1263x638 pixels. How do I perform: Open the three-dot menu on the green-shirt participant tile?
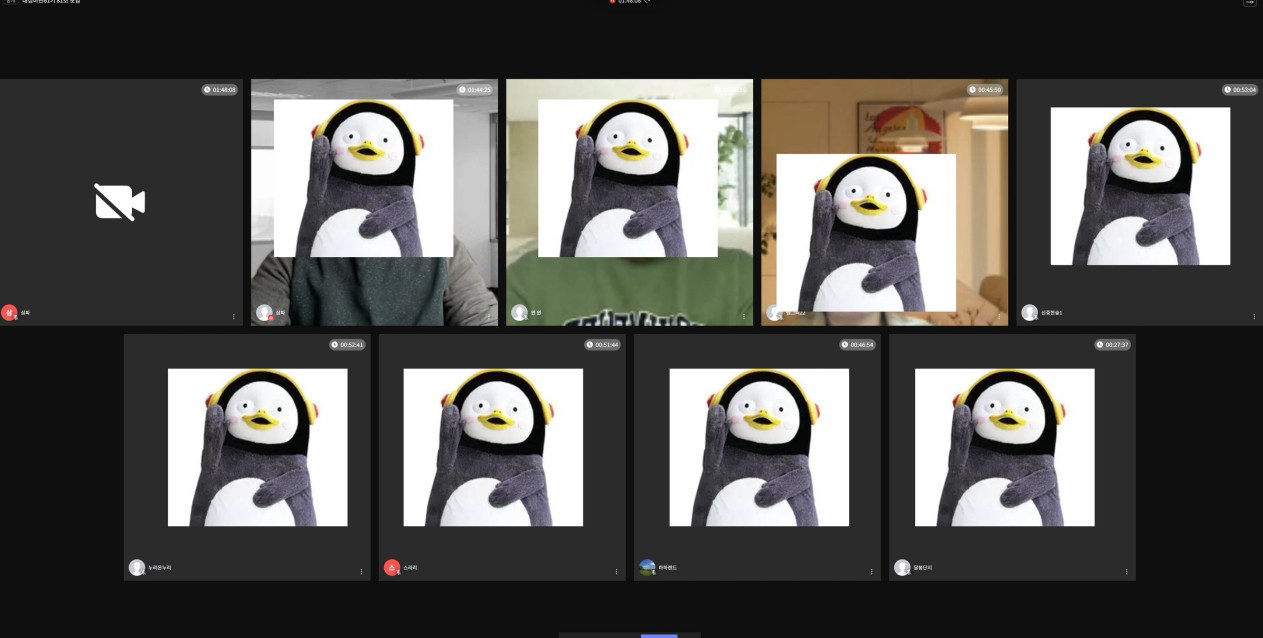[744, 316]
